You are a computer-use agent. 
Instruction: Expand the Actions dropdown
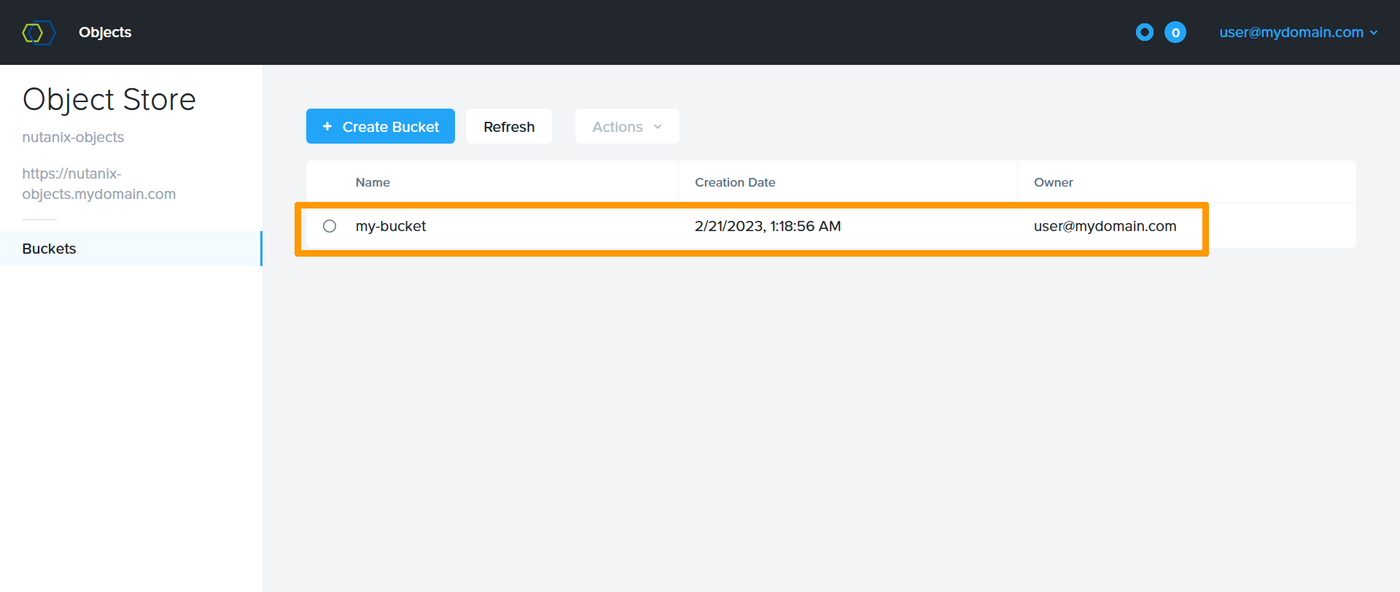pos(627,127)
